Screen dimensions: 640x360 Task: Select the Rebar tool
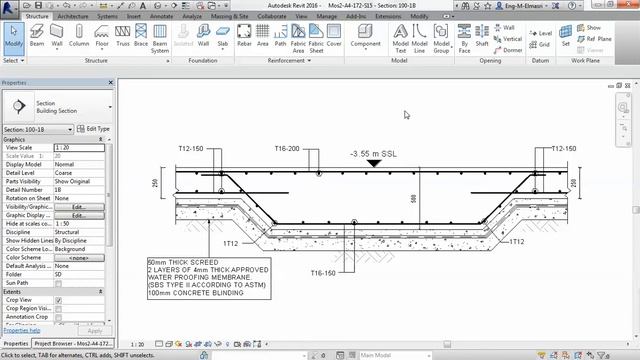pos(244,36)
